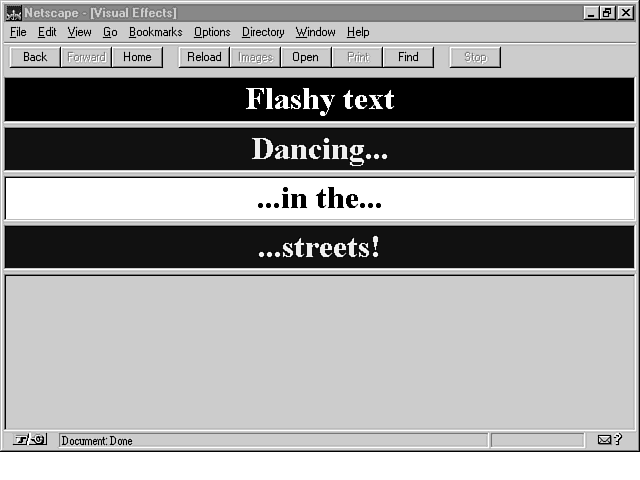
Task: Click the status bar progress indicator area
Action: point(537,440)
